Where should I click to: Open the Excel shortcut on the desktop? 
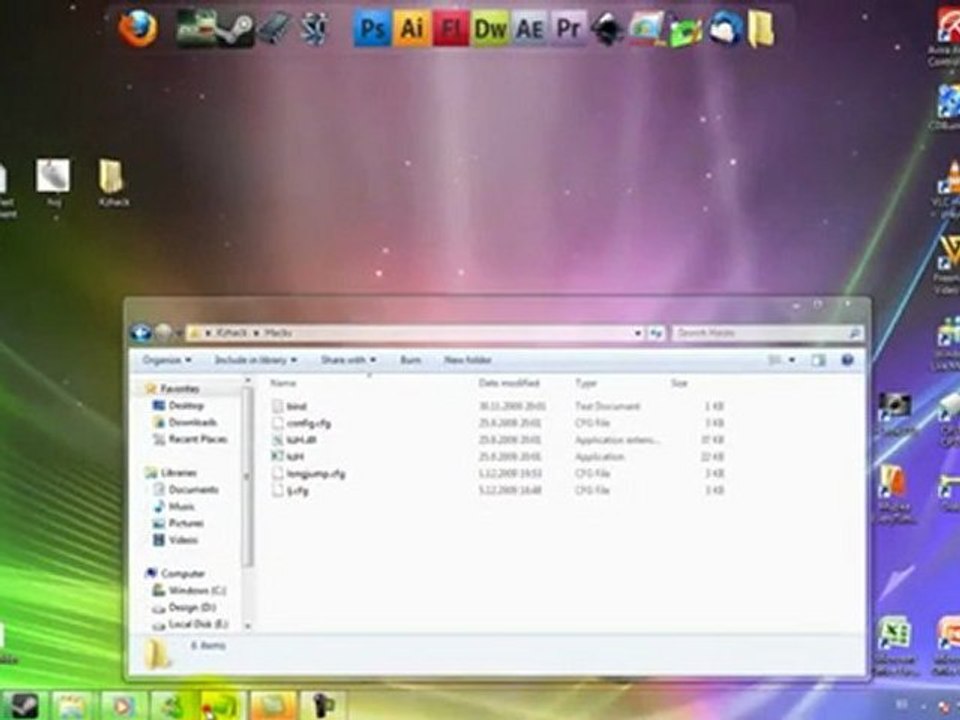[x=894, y=646]
